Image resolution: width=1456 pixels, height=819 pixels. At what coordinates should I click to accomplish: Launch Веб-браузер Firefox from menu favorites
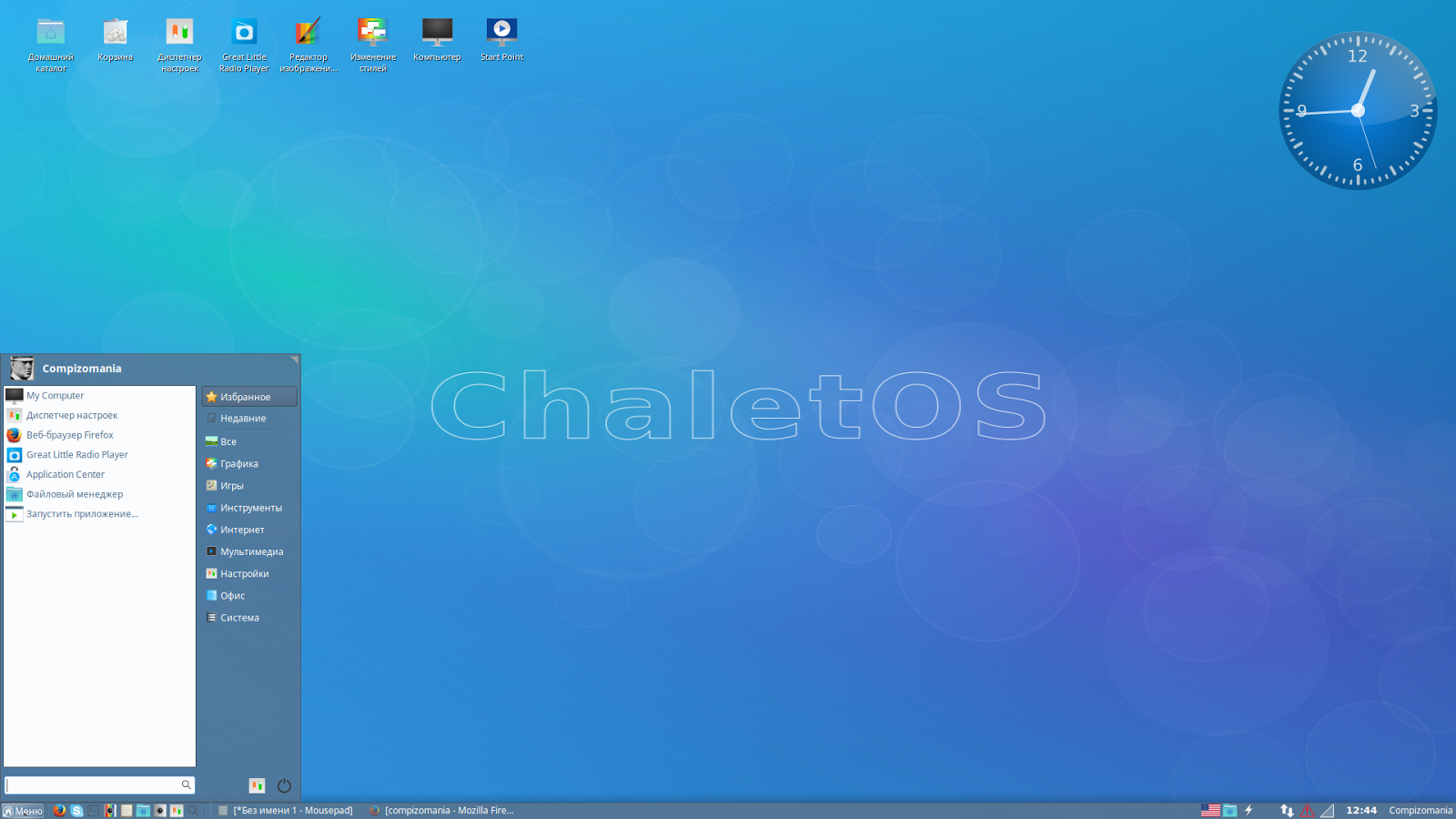[x=100, y=435]
